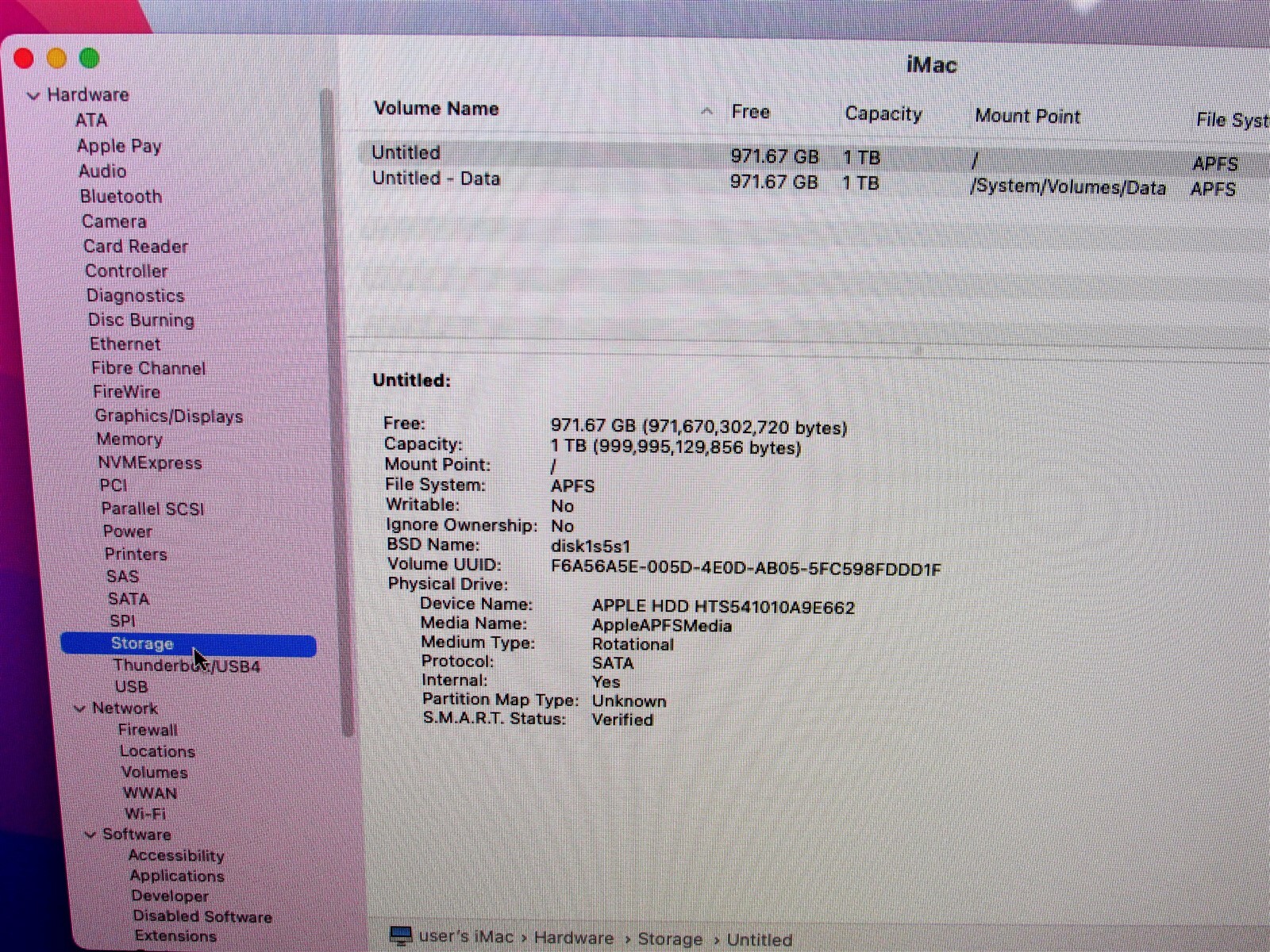The width and height of the screenshot is (1270, 952).
Task: Select PCI in the sidebar
Action: [x=113, y=486]
